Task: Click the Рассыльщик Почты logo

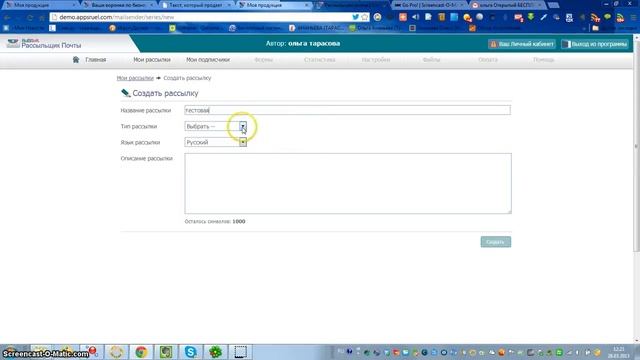Action: (x=44, y=44)
